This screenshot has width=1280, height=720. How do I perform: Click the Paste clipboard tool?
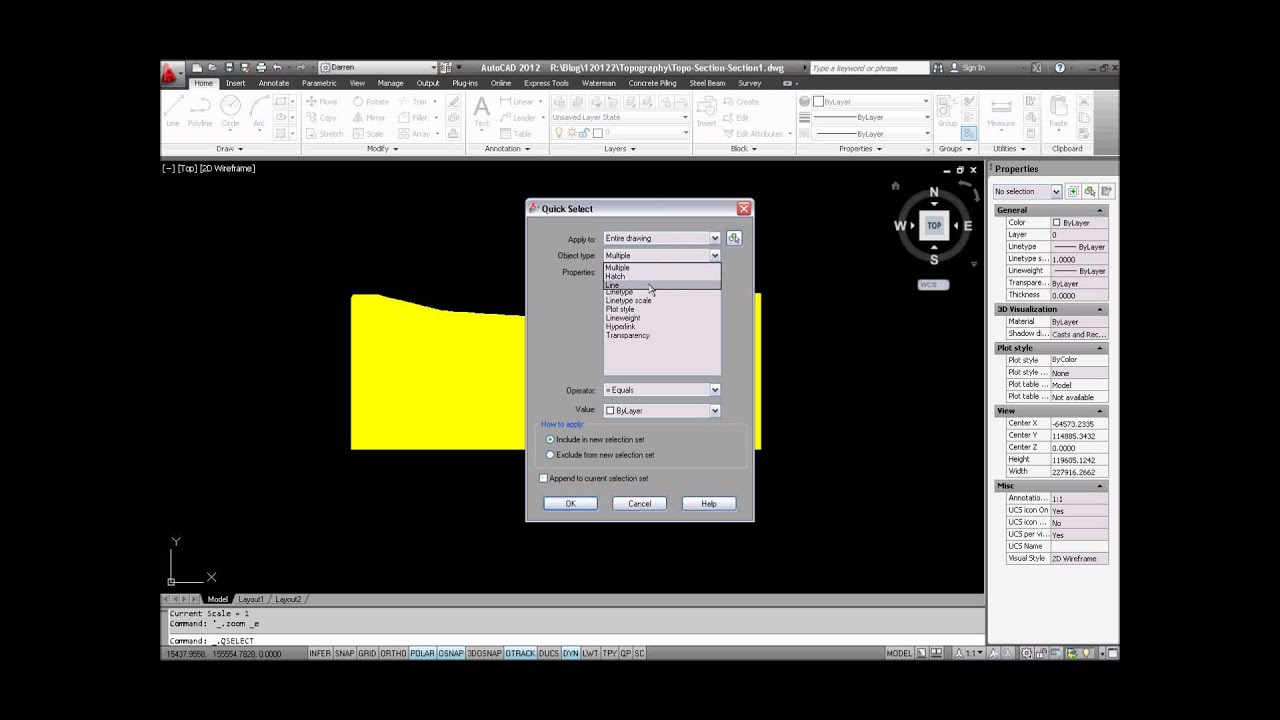pos(1058,112)
